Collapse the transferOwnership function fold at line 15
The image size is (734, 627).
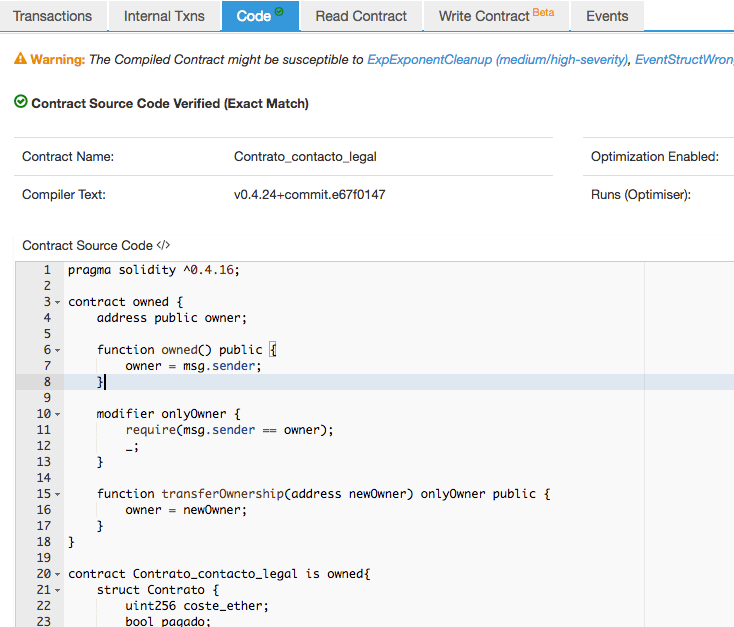(x=57, y=494)
